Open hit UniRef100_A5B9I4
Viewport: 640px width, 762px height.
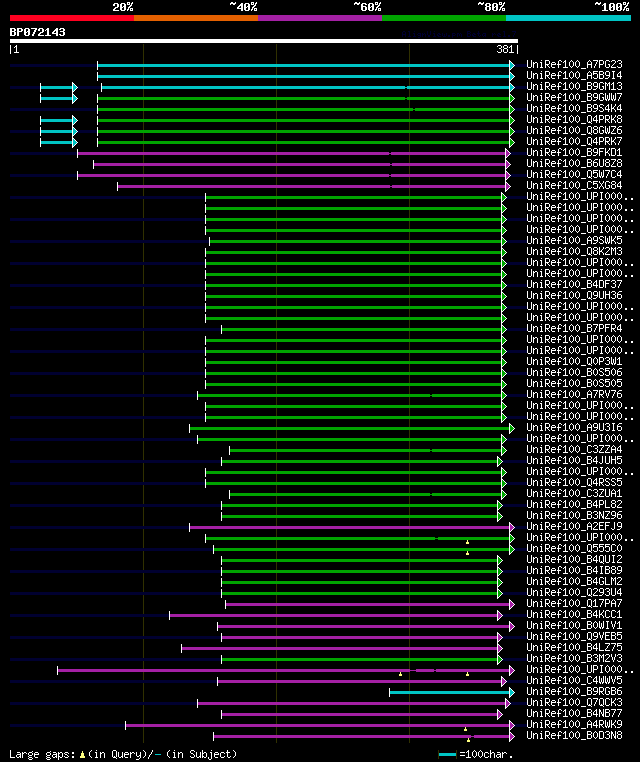click(x=574, y=75)
